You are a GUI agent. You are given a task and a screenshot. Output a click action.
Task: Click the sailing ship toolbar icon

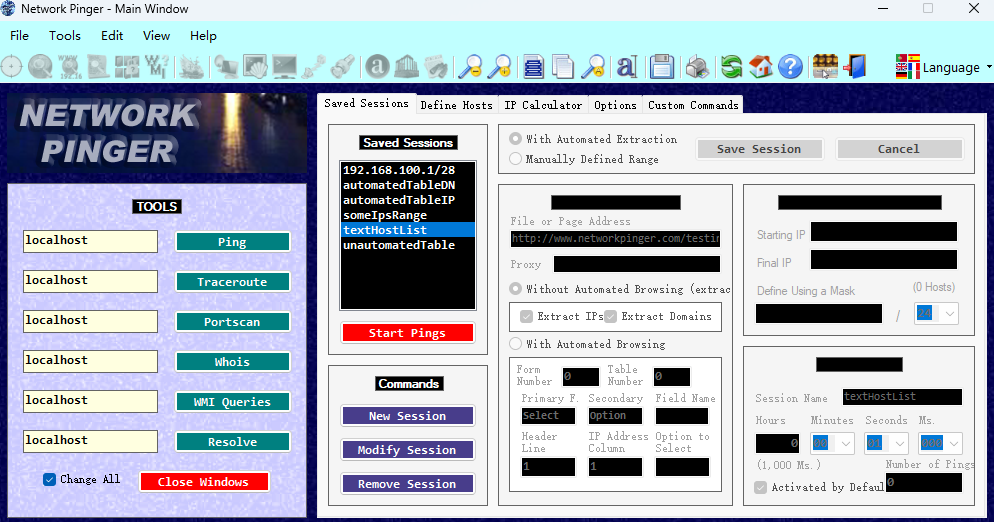click(x=191, y=67)
